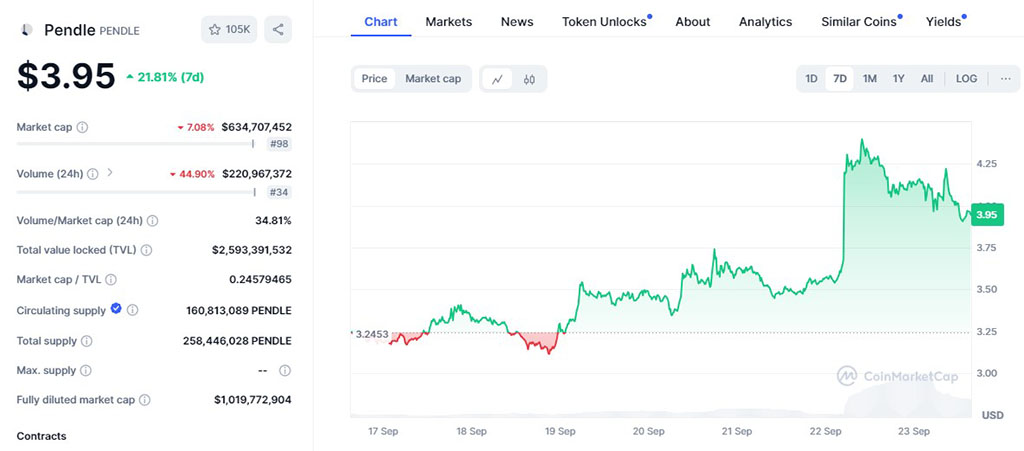
Task: Show info for Total value locked
Action: click(146, 250)
